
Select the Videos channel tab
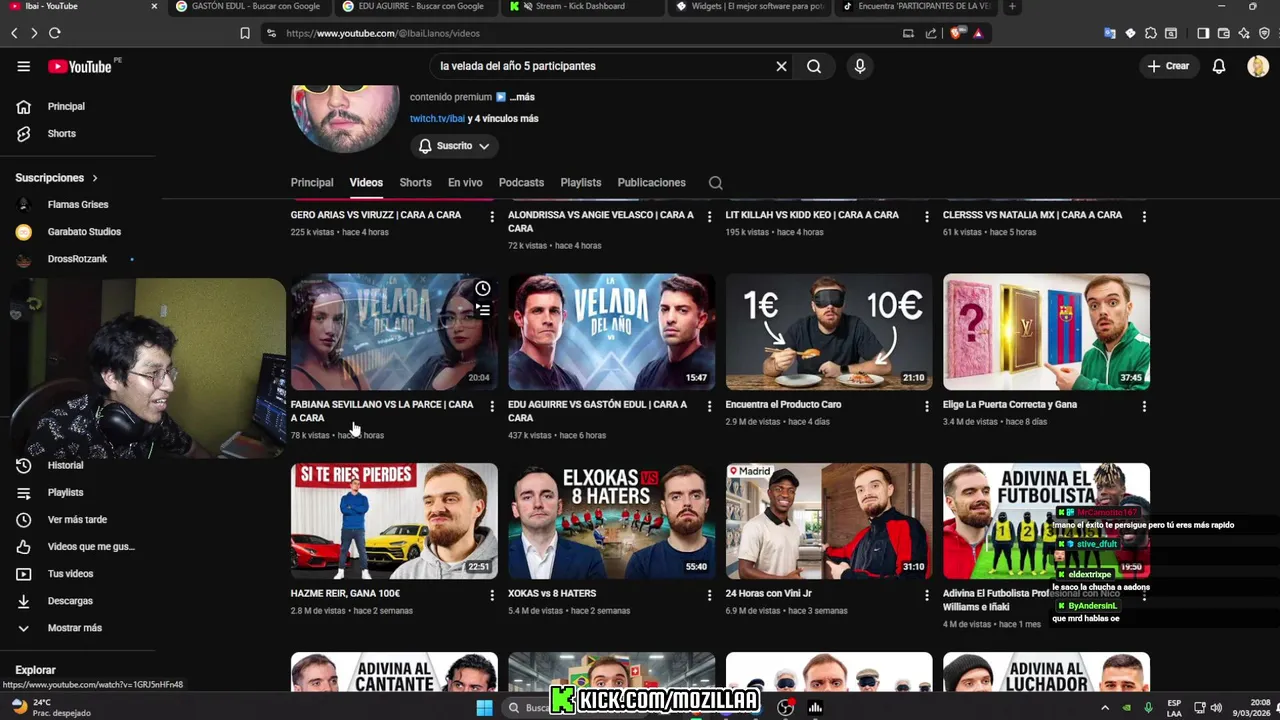point(366,183)
